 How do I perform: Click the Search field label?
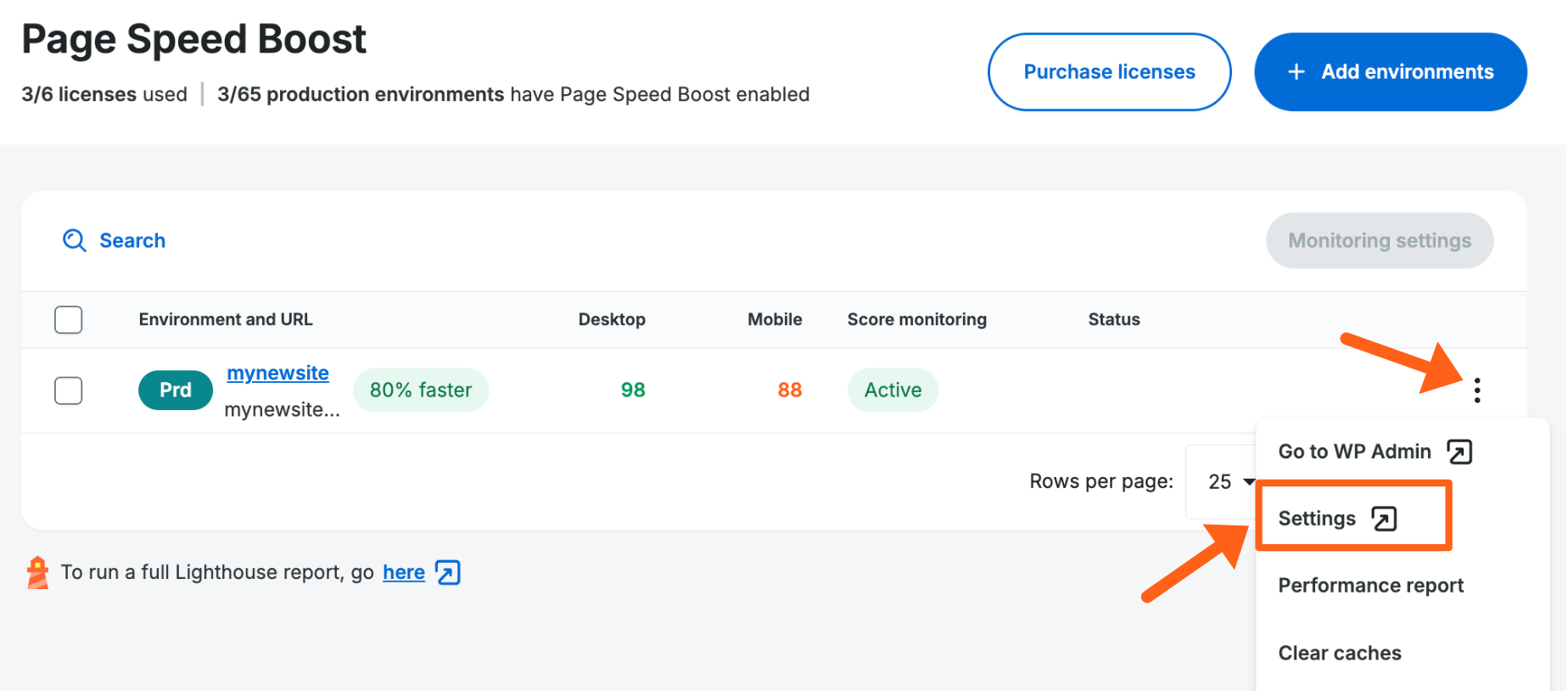[x=132, y=241]
